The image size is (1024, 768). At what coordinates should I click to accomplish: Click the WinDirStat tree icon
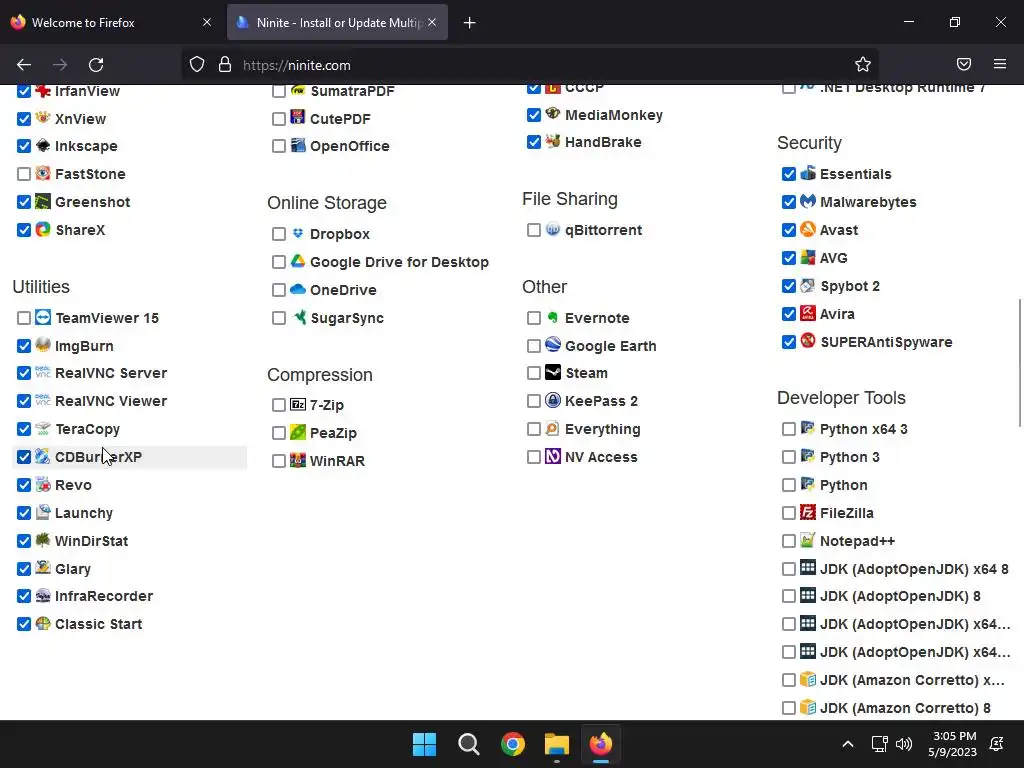tap(42, 541)
